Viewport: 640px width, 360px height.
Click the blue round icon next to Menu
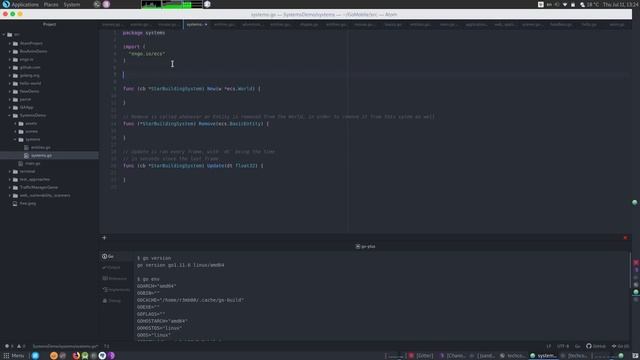(x=35, y=356)
